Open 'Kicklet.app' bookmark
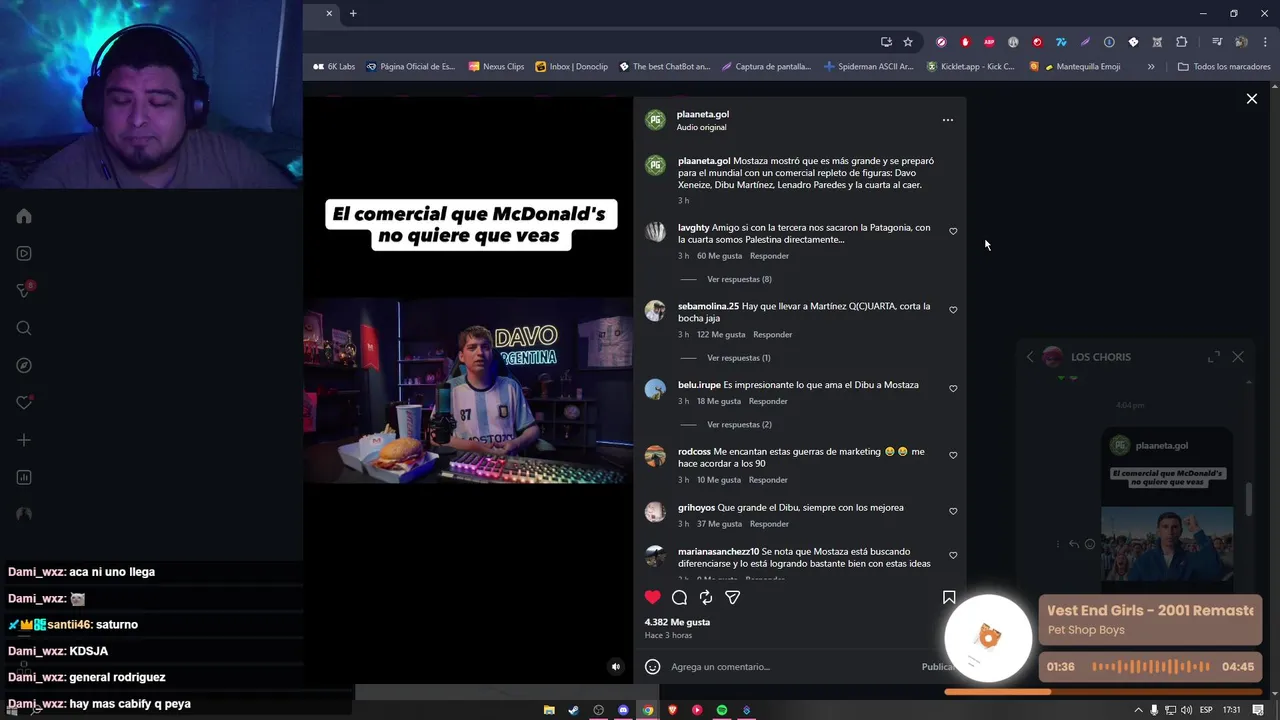The width and height of the screenshot is (1280, 720). tap(970, 67)
